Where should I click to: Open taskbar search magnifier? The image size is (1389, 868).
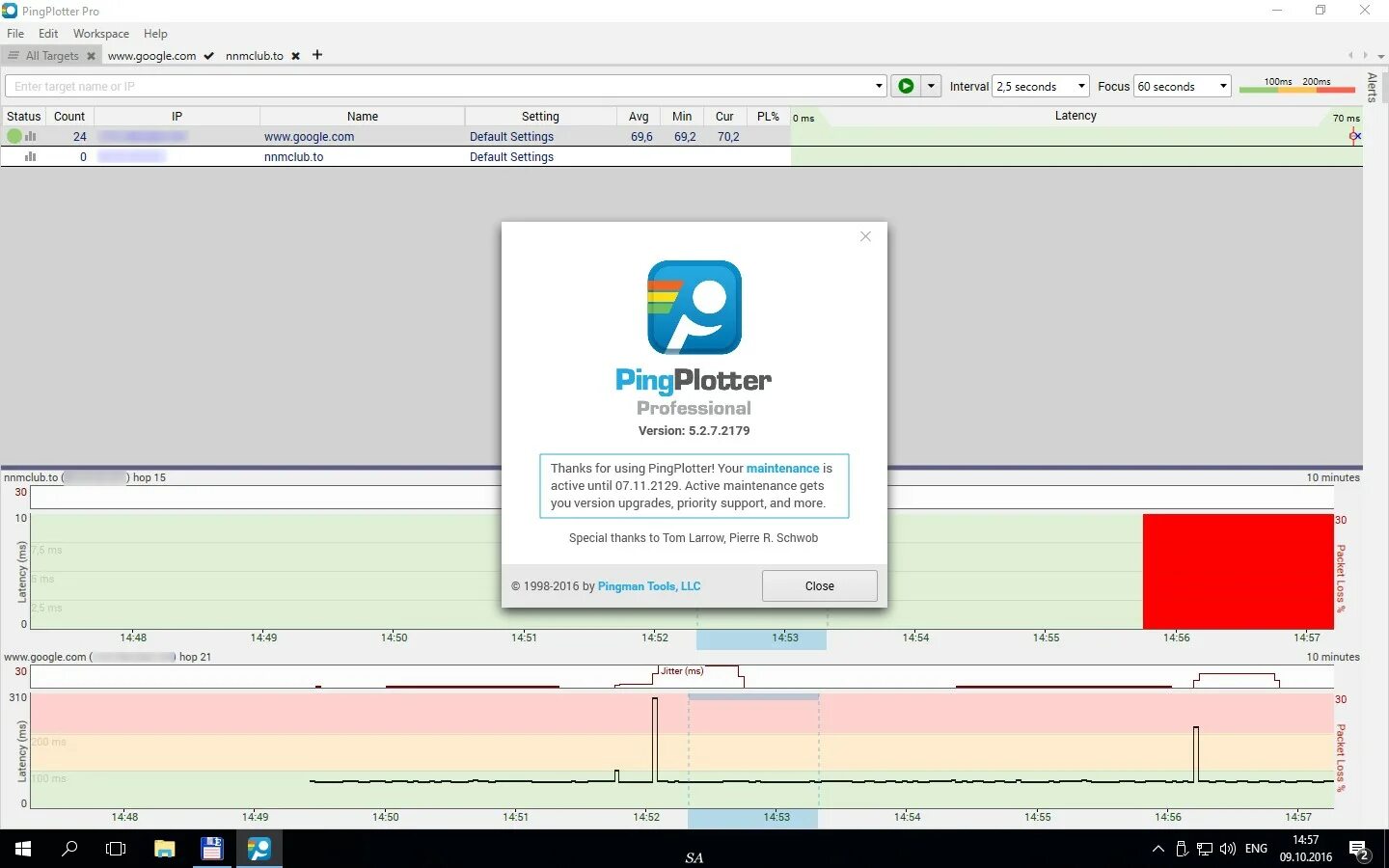(69, 849)
